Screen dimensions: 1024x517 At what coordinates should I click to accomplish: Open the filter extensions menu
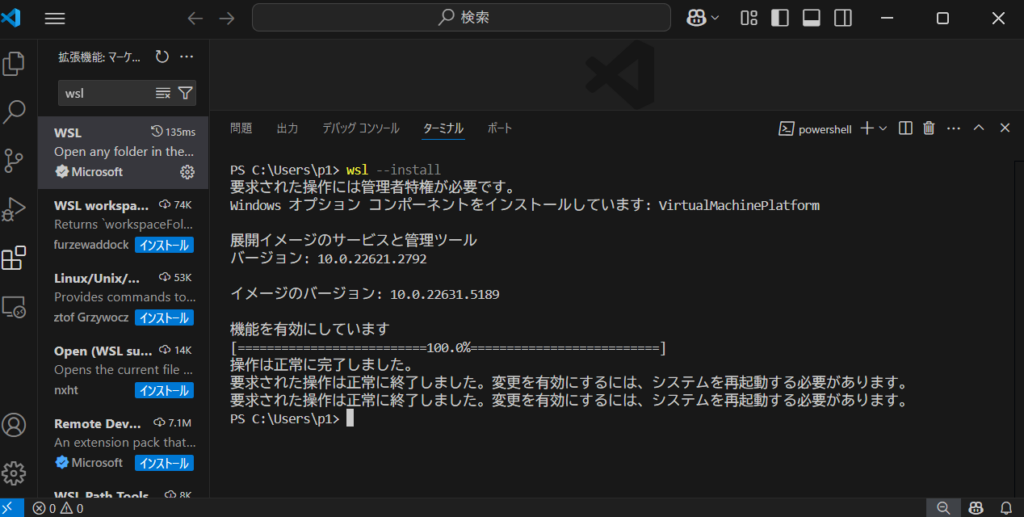pyautogui.click(x=186, y=93)
